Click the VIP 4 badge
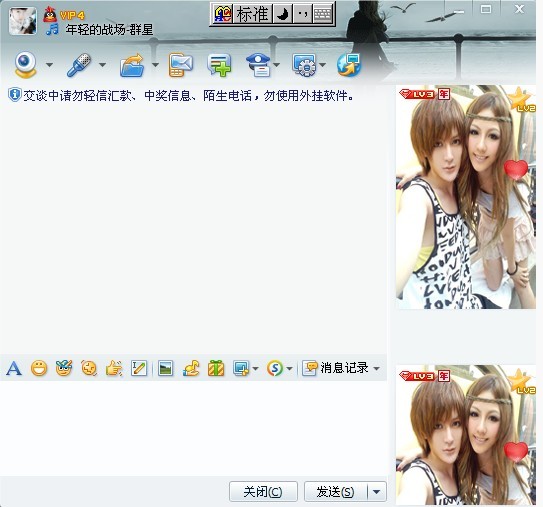 tap(72, 15)
